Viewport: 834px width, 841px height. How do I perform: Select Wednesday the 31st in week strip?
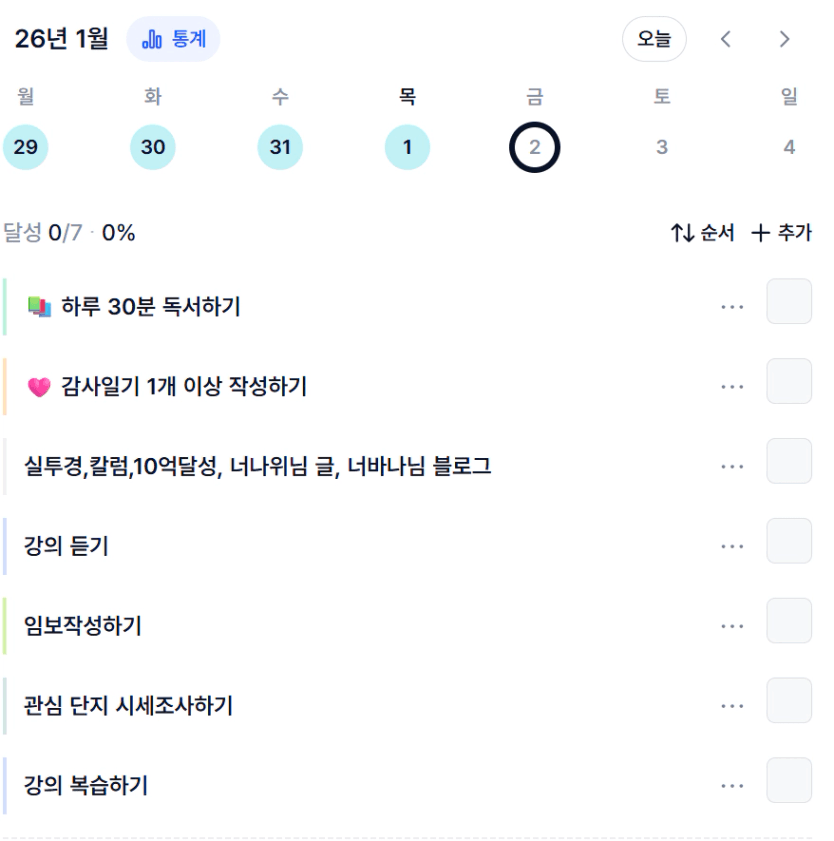(x=280, y=148)
